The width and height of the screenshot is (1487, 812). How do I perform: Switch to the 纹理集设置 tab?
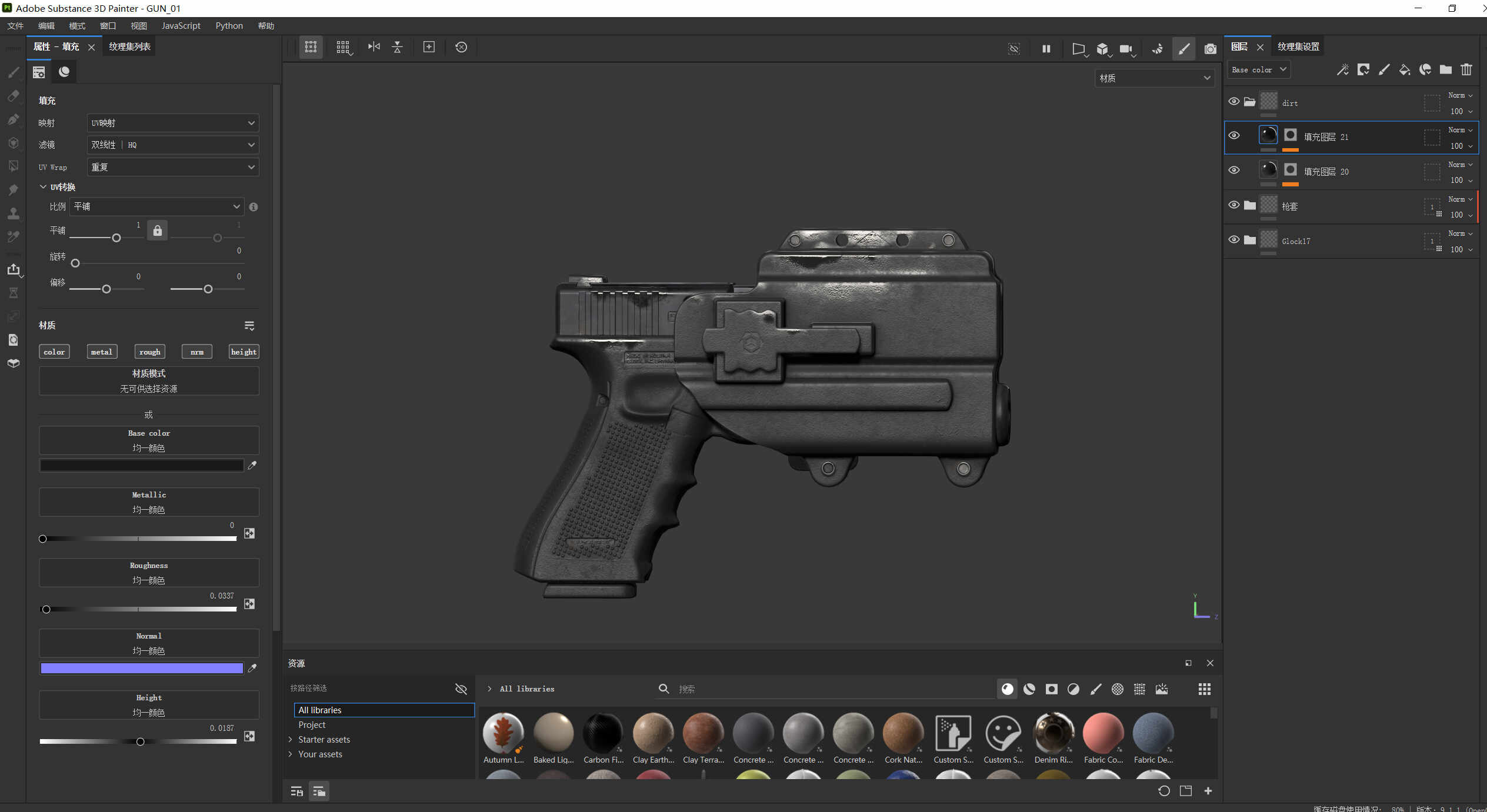click(x=1298, y=46)
